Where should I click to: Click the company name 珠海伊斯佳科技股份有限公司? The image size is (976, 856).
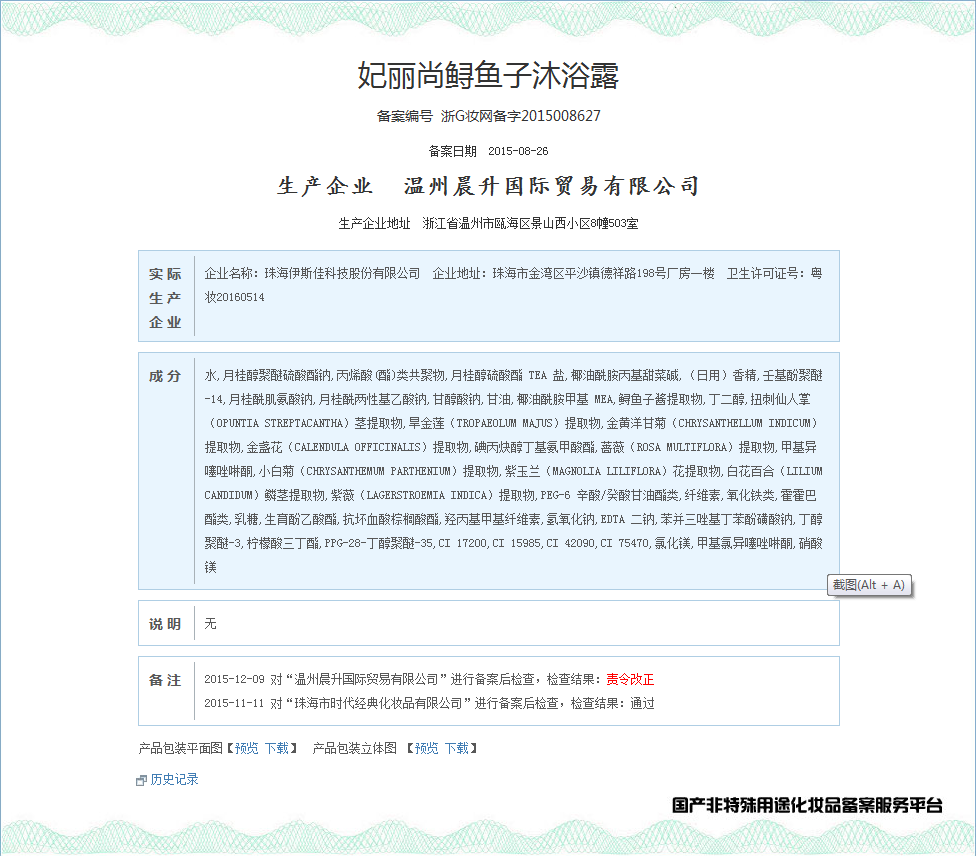pyautogui.click(x=342, y=273)
